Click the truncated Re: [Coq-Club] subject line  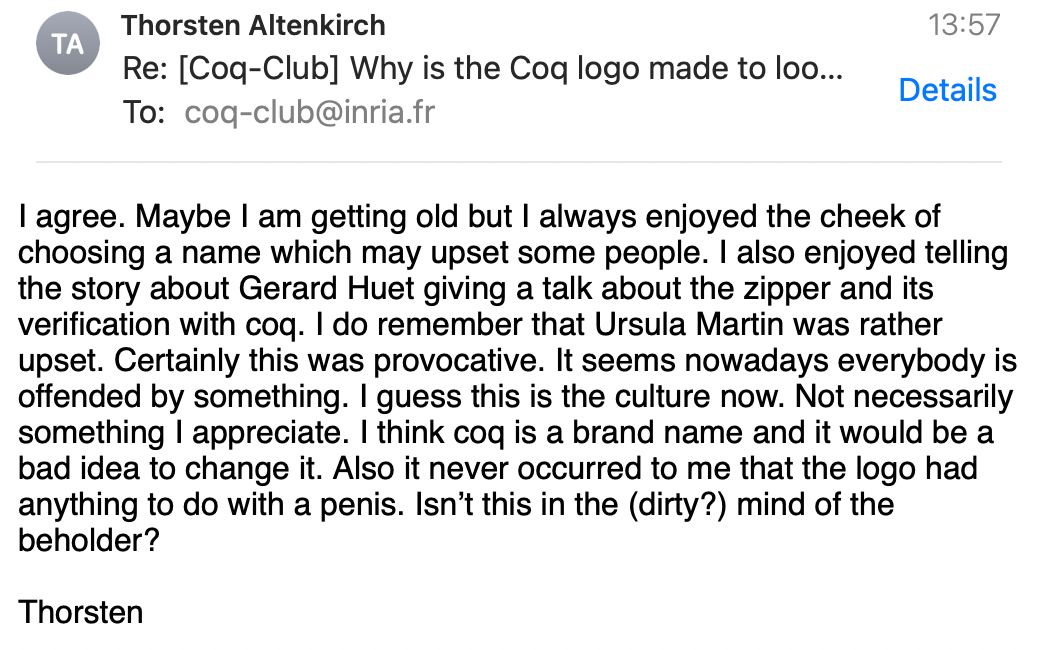click(x=483, y=68)
